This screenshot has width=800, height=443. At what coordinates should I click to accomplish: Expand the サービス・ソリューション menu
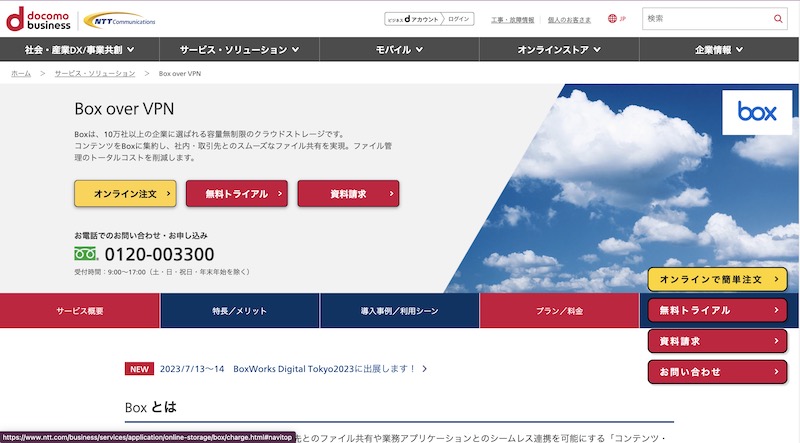pyautogui.click(x=239, y=50)
